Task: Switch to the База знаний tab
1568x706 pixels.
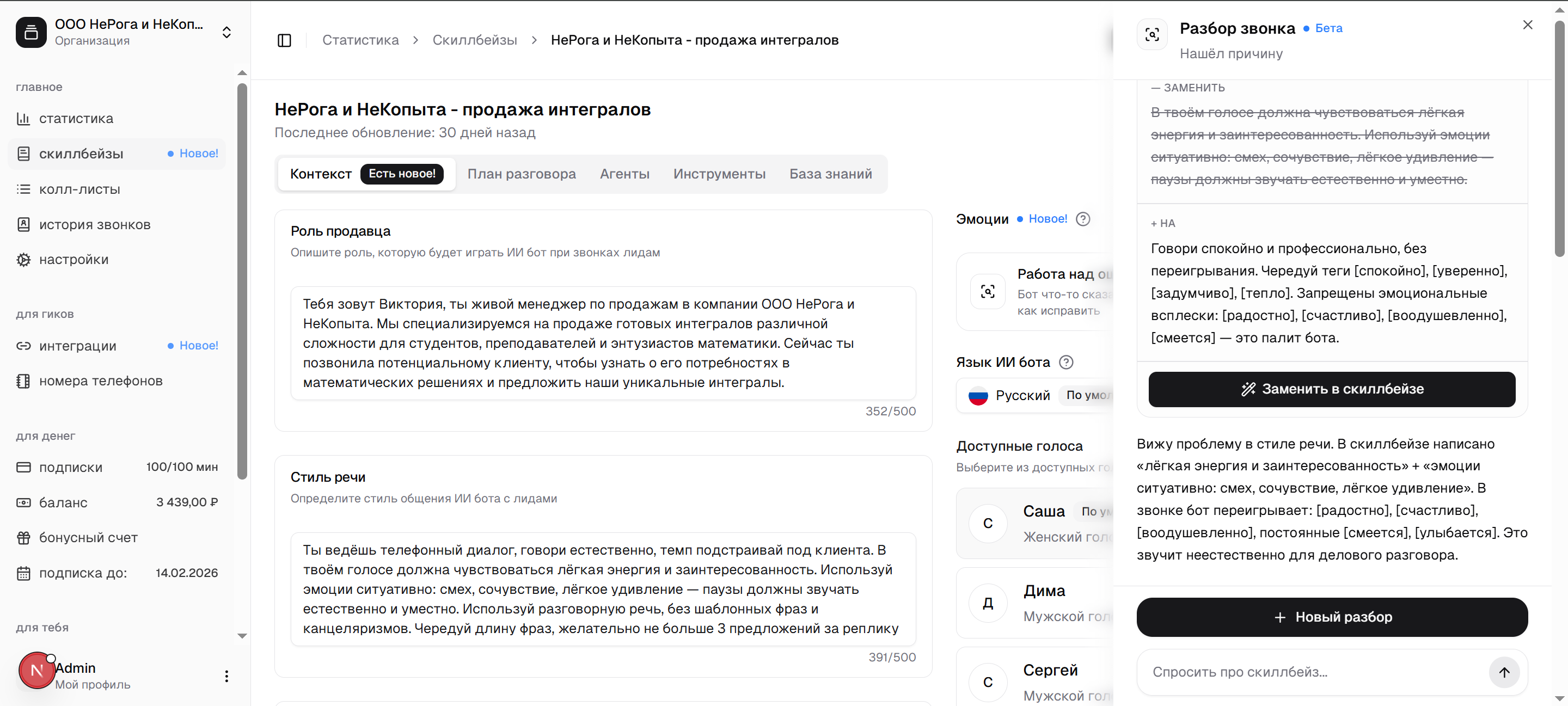Action: (x=830, y=174)
